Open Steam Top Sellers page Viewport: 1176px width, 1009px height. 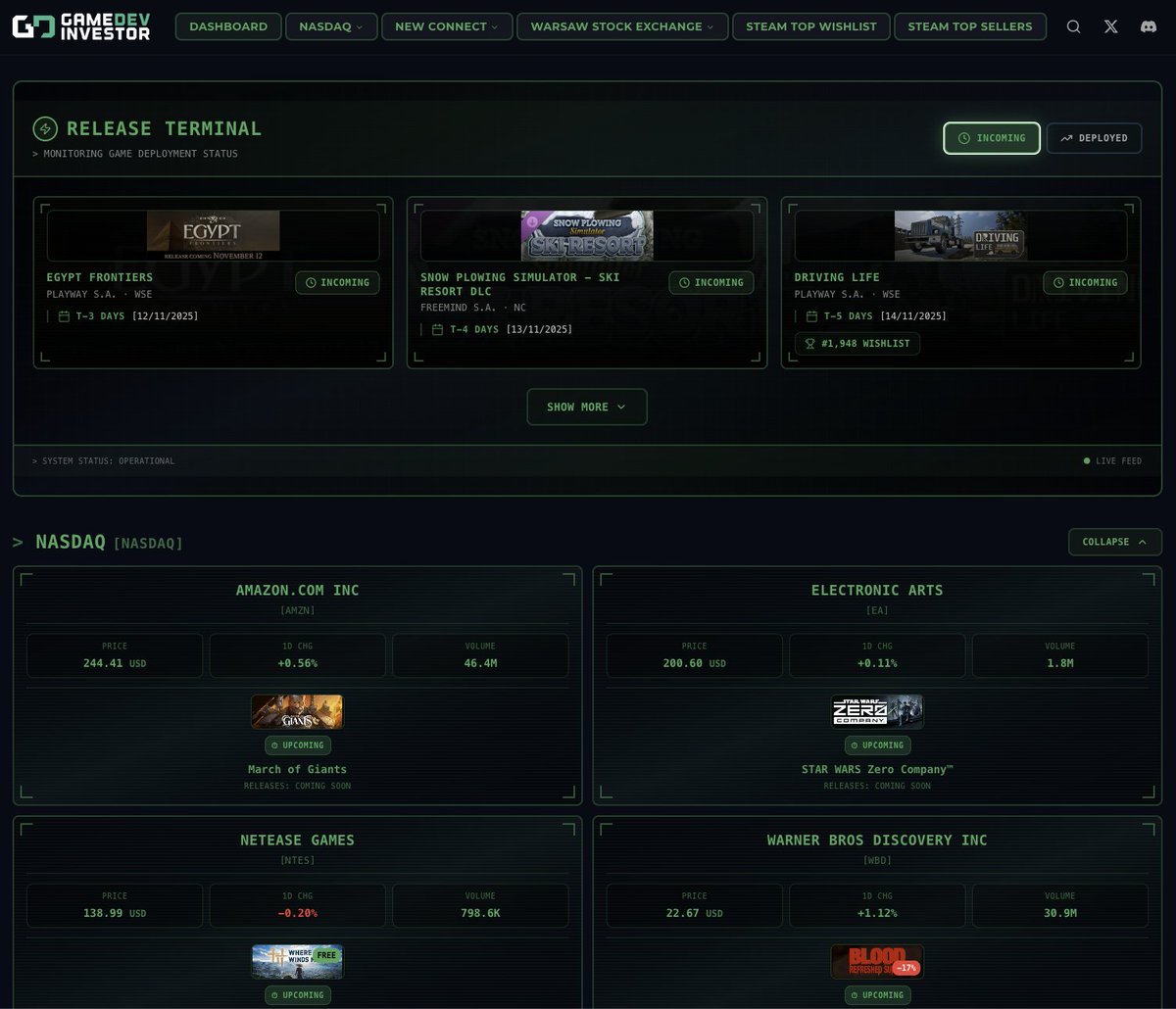click(970, 26)
